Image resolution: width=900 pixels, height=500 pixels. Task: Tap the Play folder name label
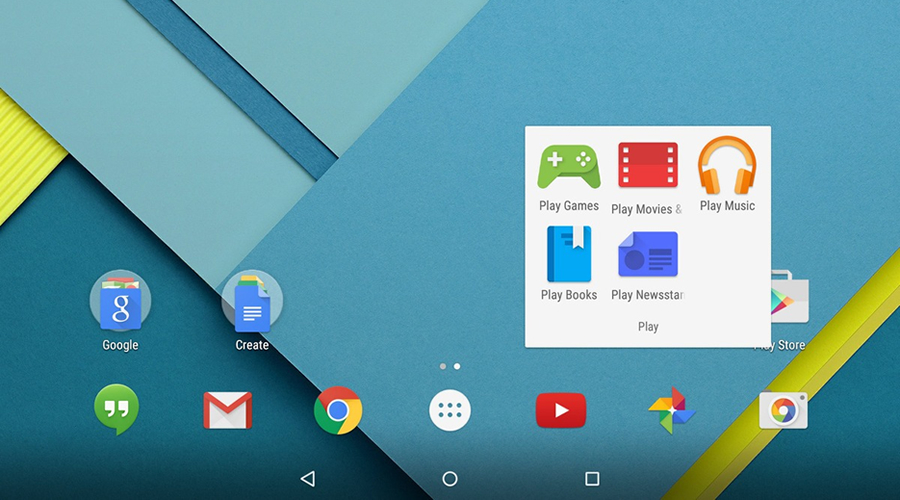[648, 327]
